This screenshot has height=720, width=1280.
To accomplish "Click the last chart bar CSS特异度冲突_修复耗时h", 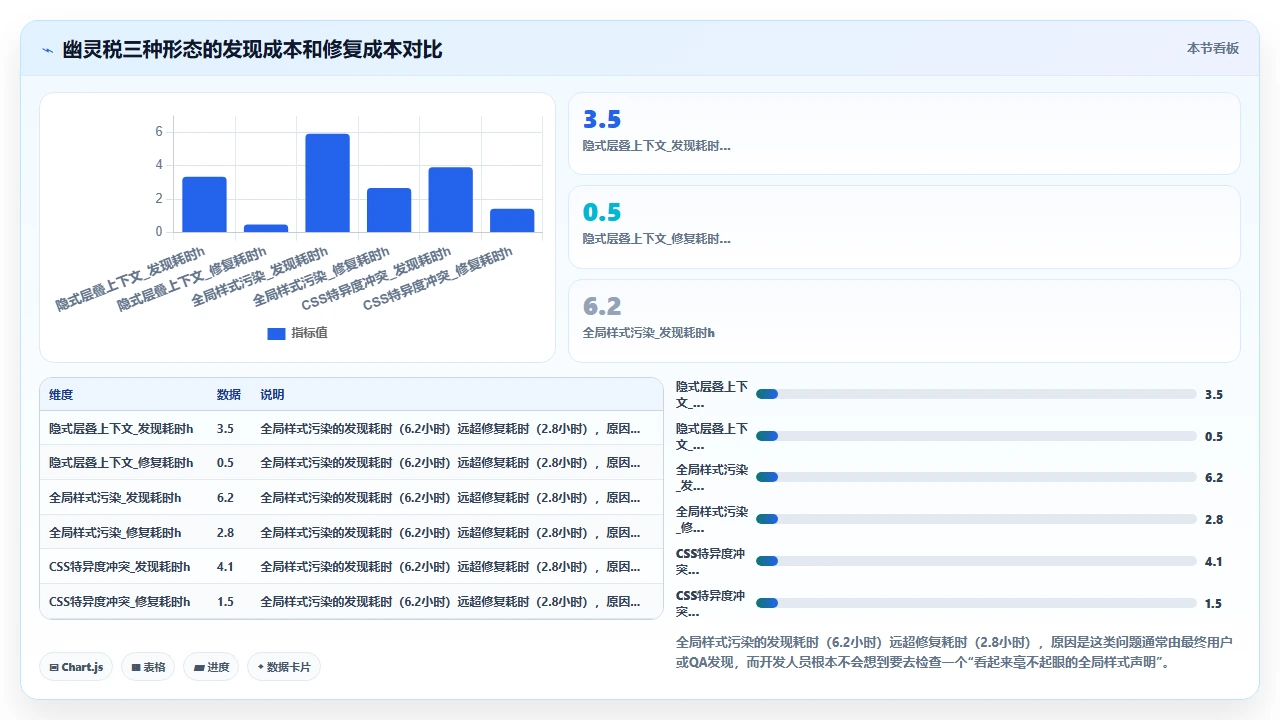I will click(512, 220).
